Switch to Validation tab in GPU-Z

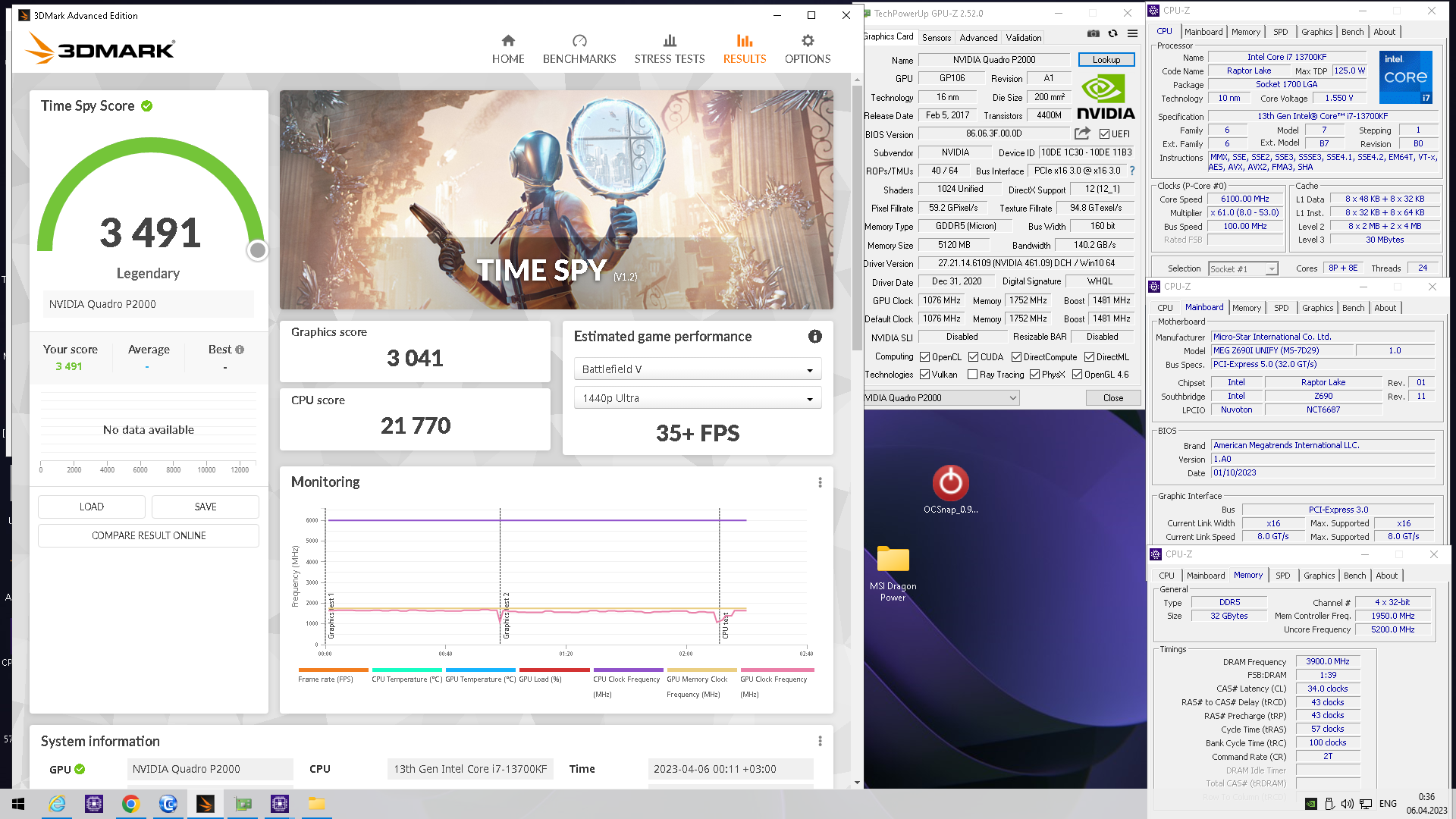coord(1023,37)
